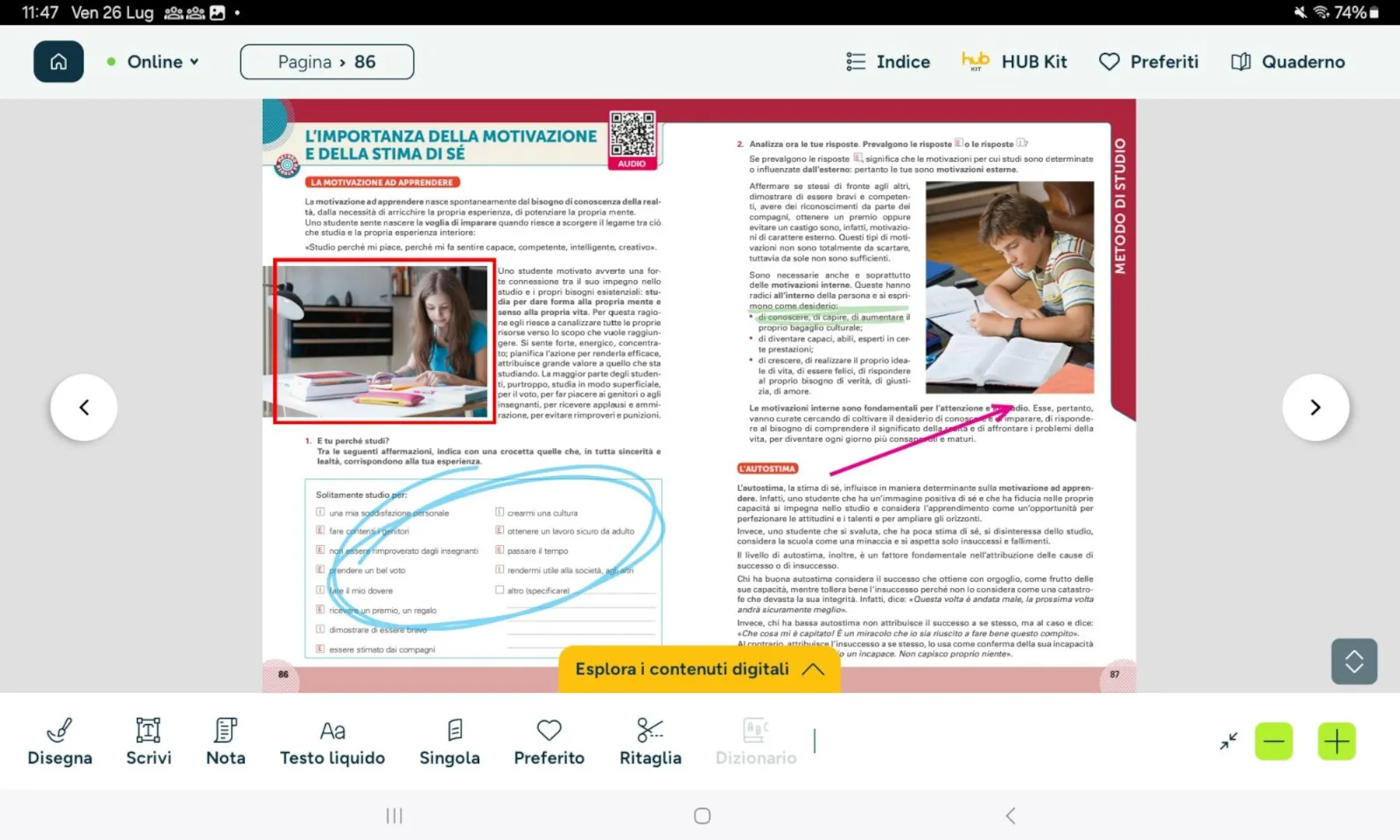Viewport: 1400px width, 840px height.
Task: Open the Quaderno notebook
Action: (x=1288, y=61)
